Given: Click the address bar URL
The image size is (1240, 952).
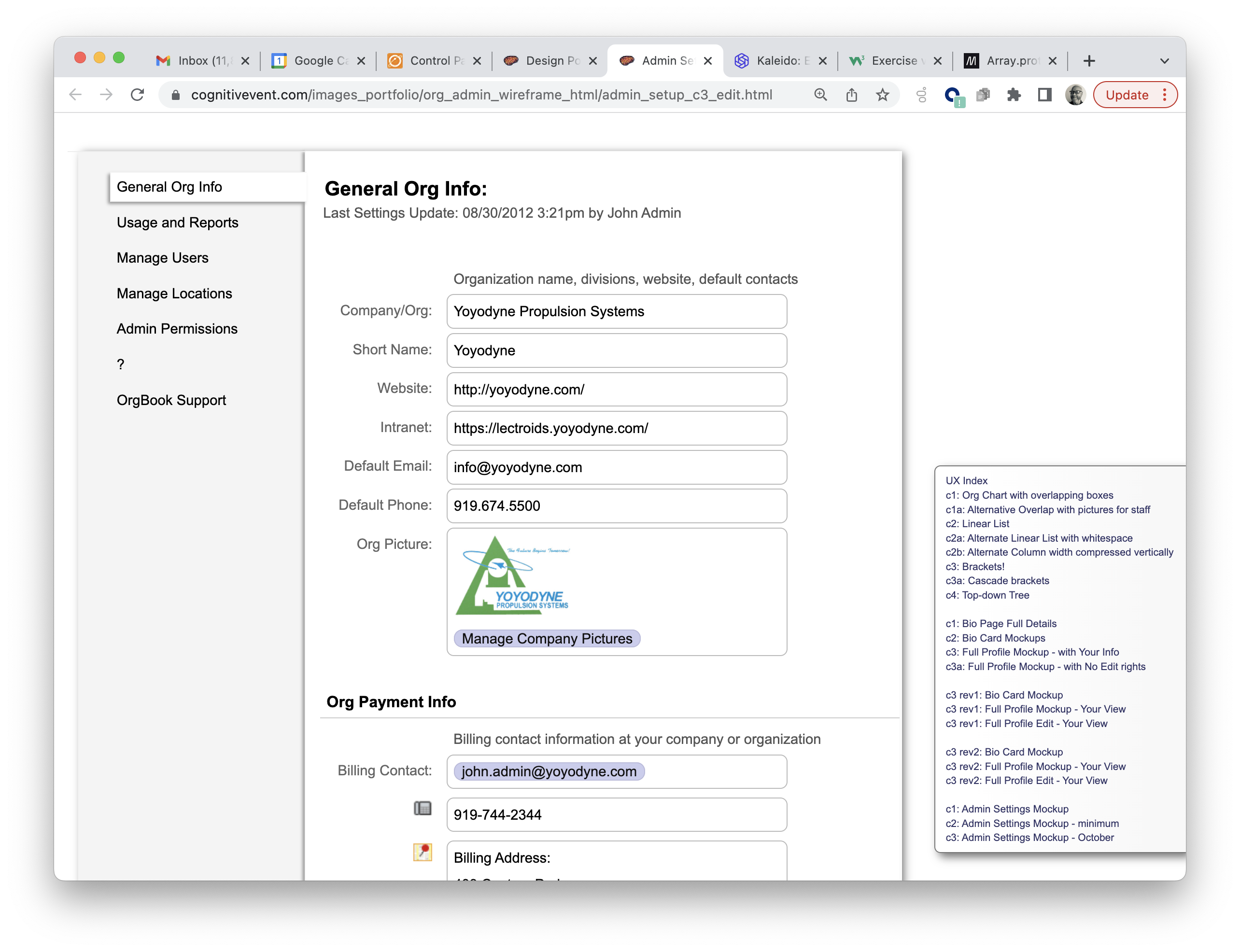Looking at the screenshot, I should click(x=482, y=95).
